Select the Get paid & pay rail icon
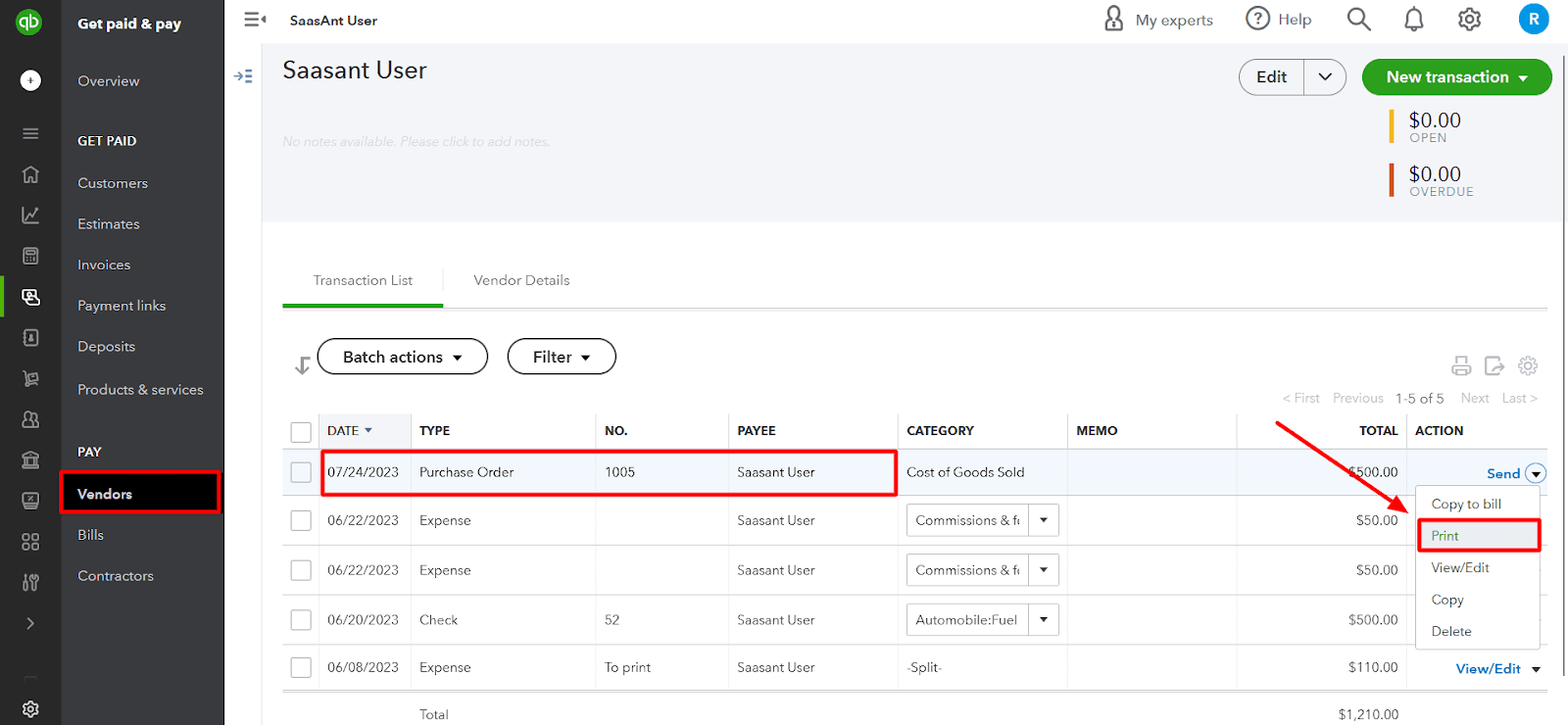The width and height of the screenshot is (1568, 725). tap(30, 297)
